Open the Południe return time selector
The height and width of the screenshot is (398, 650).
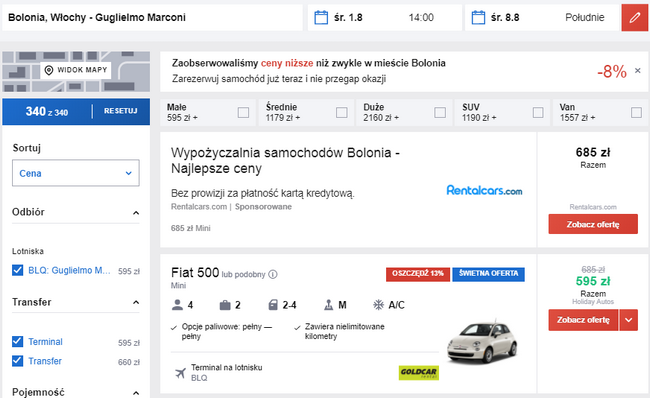point(585,17)
